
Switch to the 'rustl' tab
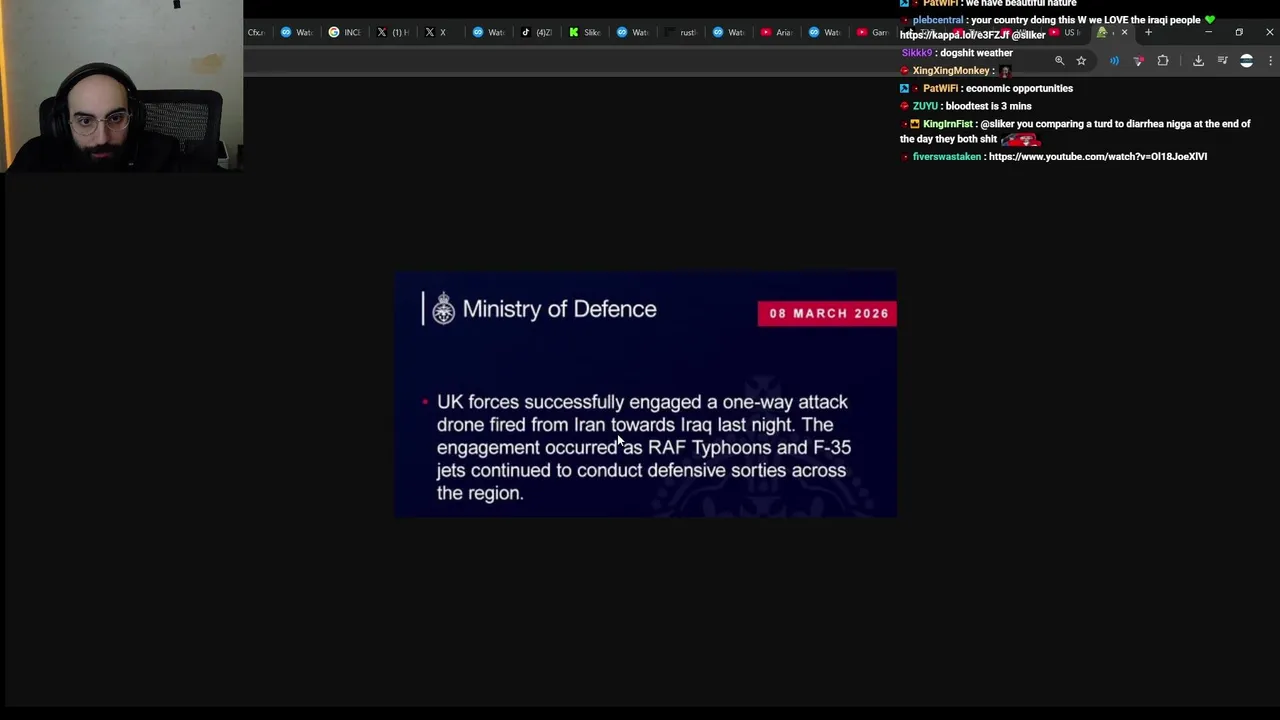click(x=681, y=32)
